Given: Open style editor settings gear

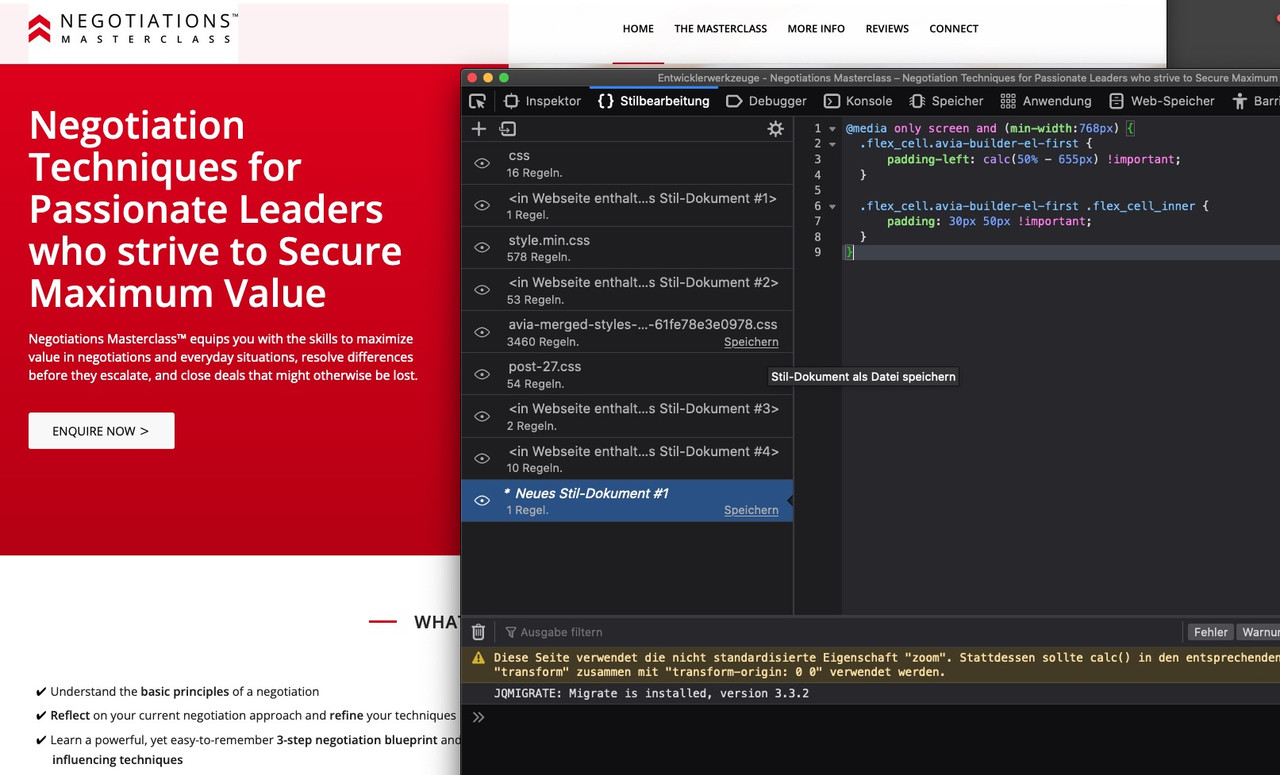Looking at the screenshot, I should click(775, 129).
